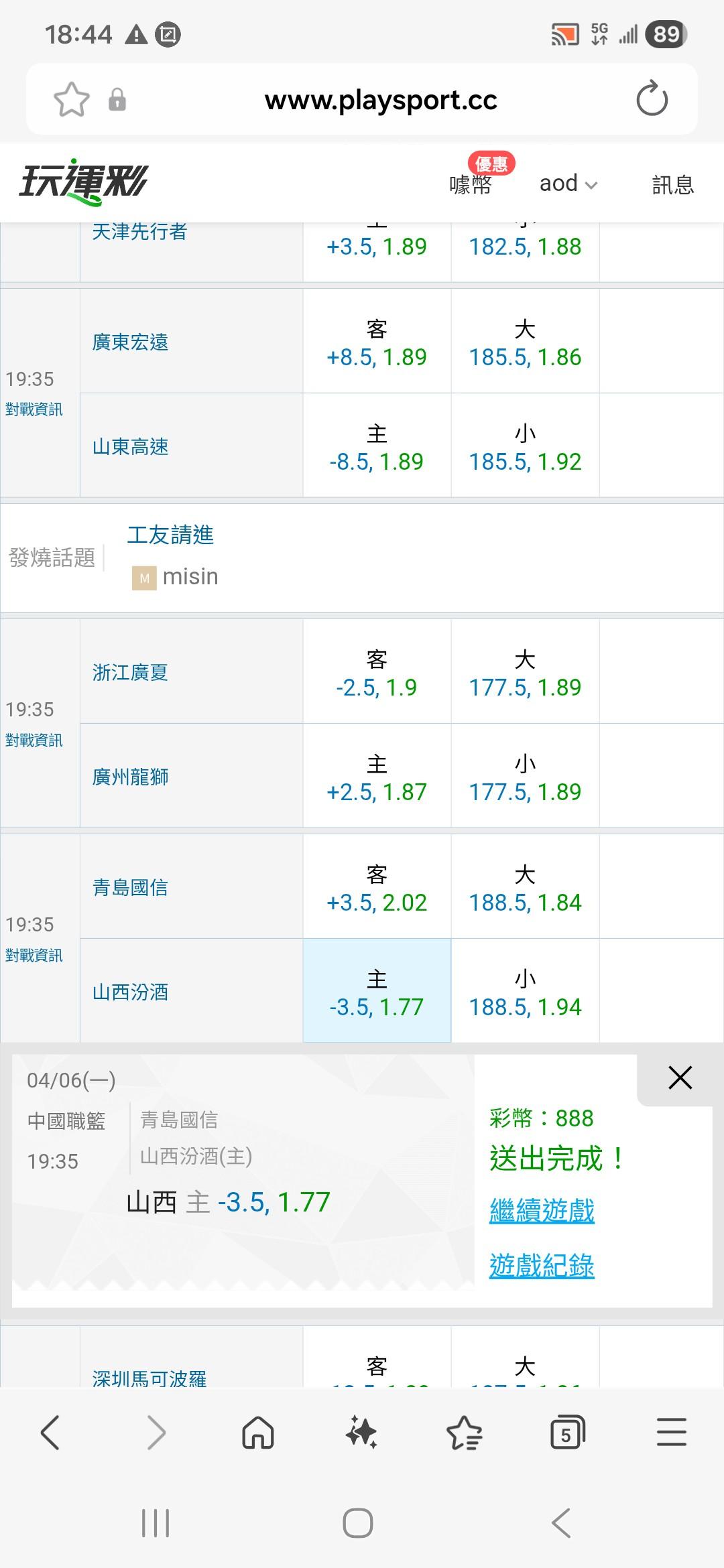This screenshot has width=724, height=1568.
Task: Click the 繼續遊戲 link
Action: [542, 1211]
